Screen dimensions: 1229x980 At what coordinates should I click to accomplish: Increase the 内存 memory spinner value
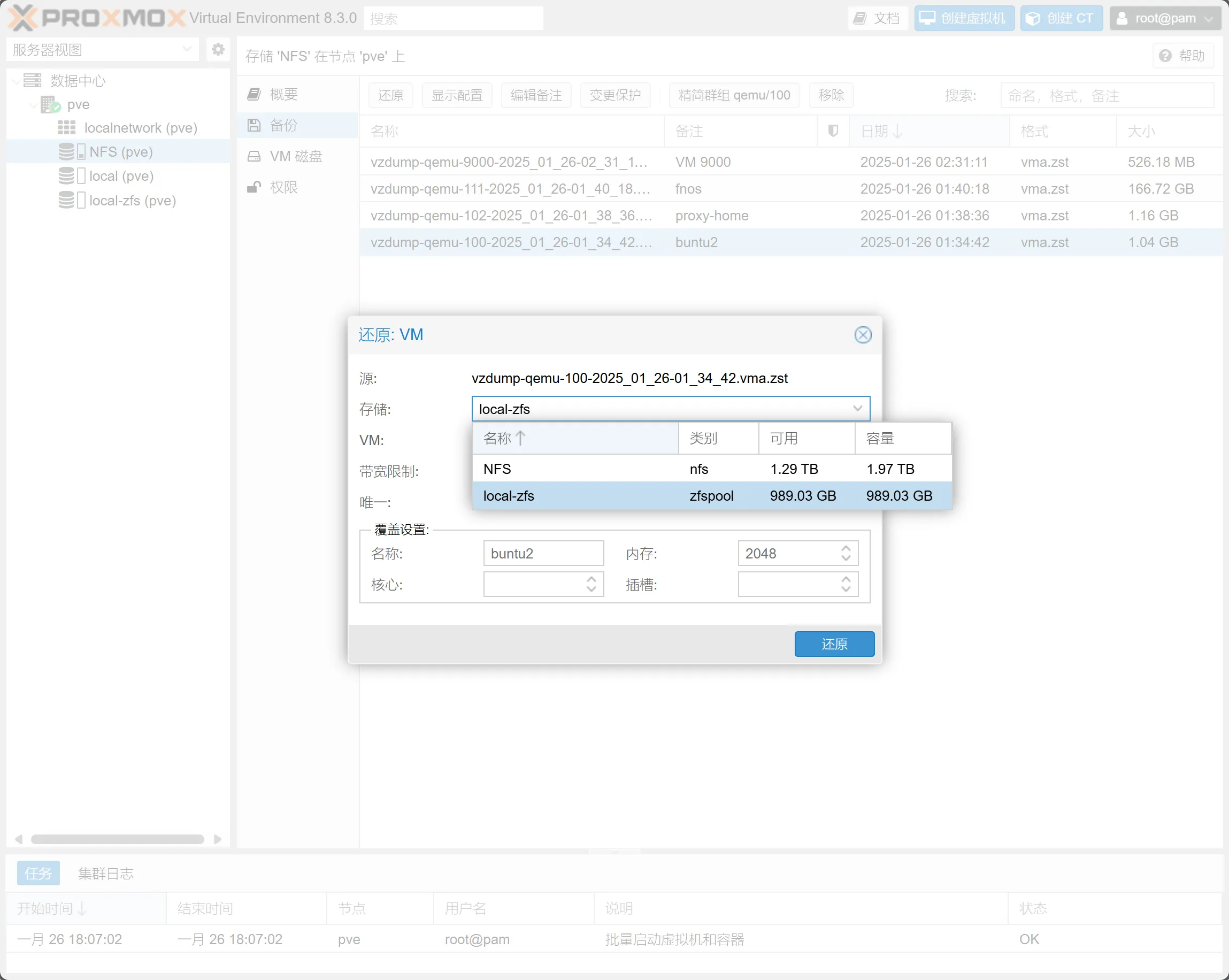coord(846,548)
